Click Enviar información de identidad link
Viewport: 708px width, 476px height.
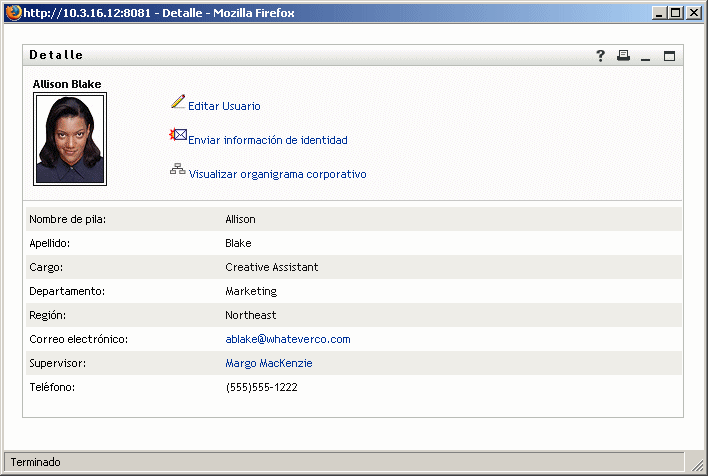coord(267,140)
